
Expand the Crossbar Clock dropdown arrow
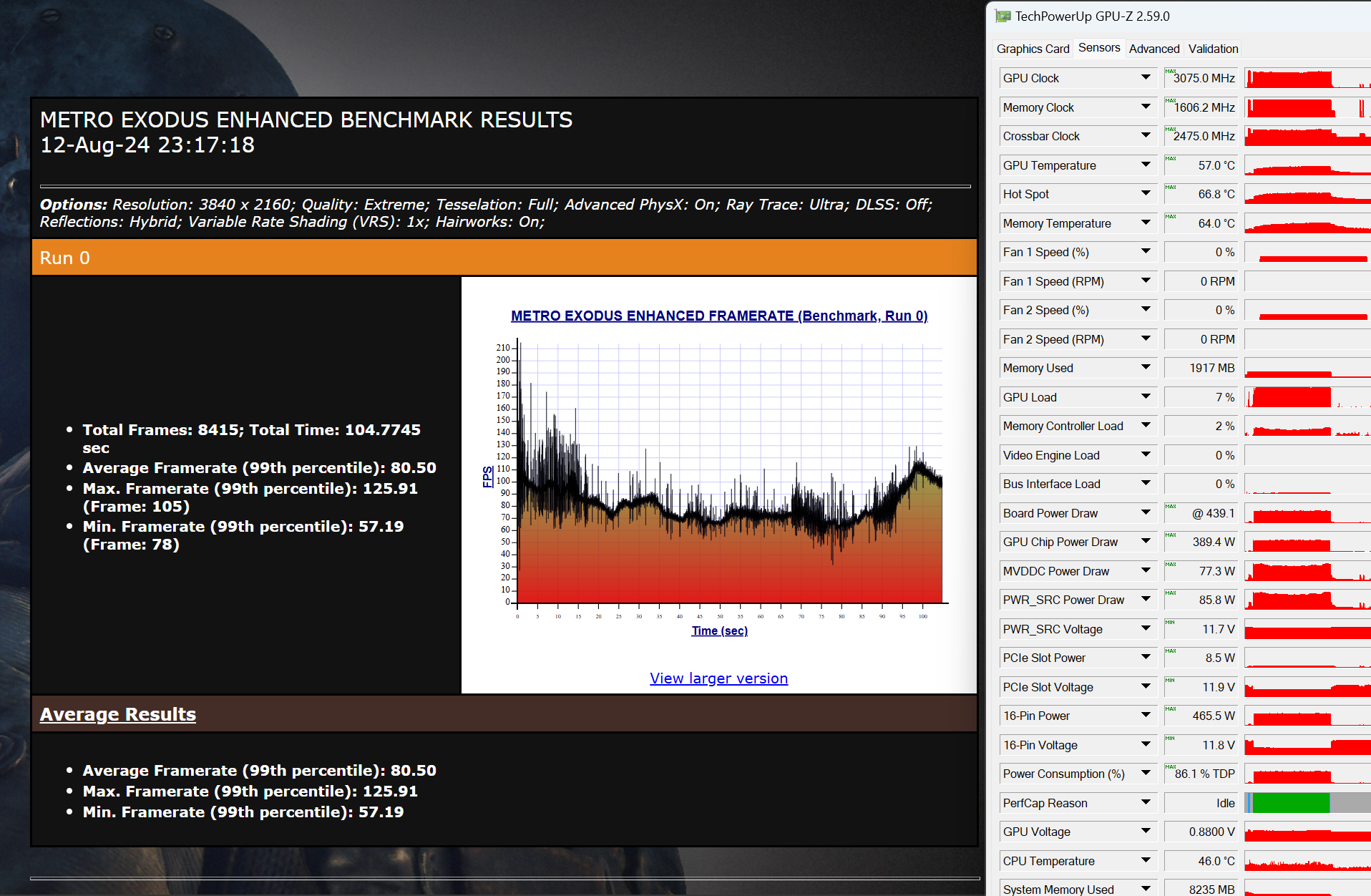[x=1146, y=136]
